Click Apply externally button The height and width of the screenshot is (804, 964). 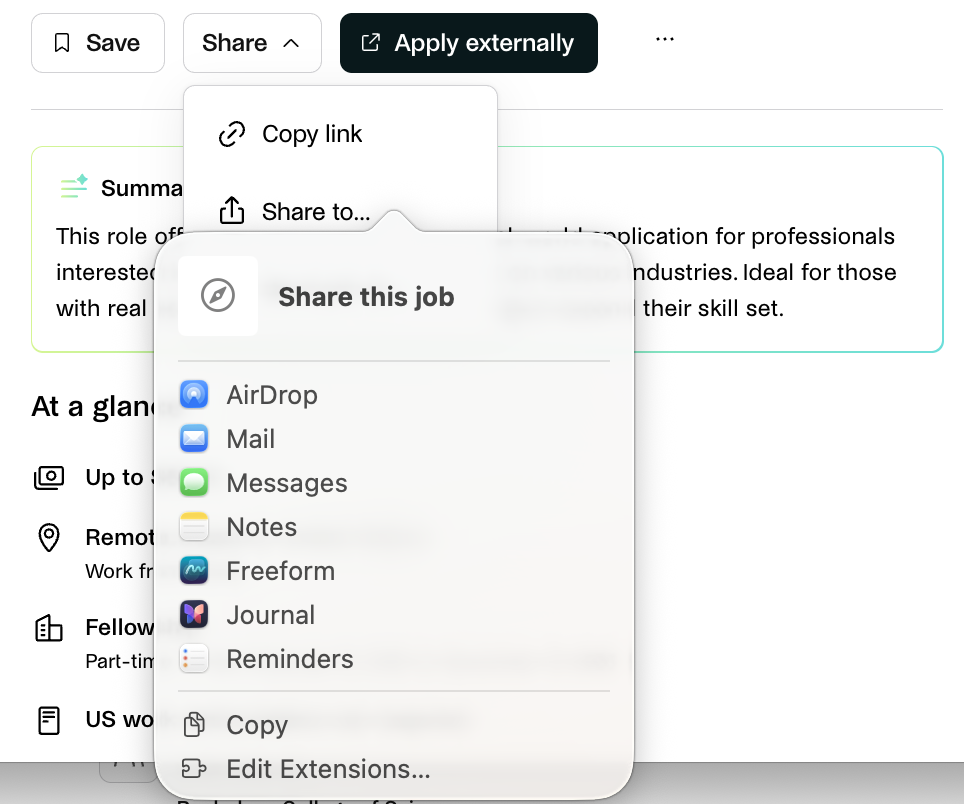click(468, 43)
